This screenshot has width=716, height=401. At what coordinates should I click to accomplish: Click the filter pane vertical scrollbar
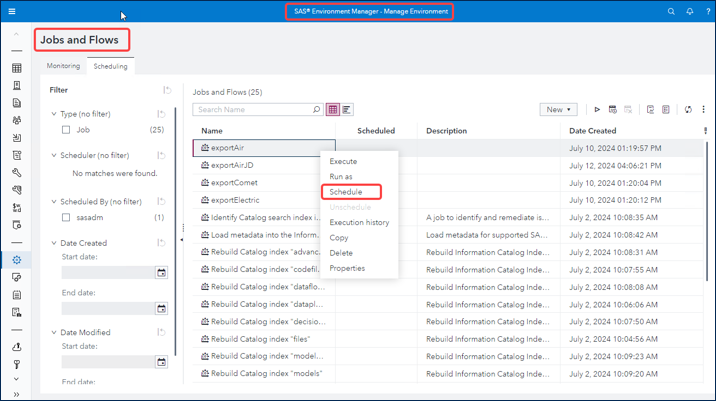(x=175, y=232)
